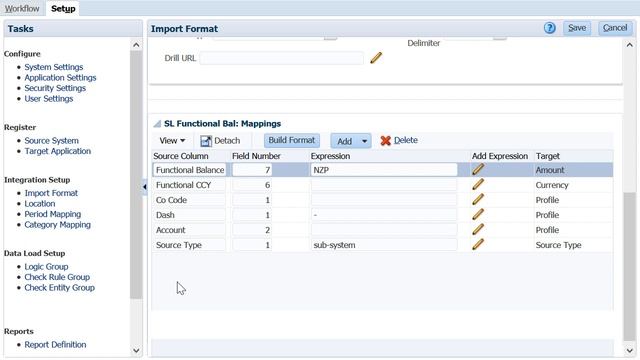Click the Target column header
Screen dimensions: 640x360
pyautogui.click(x=548, y=156)
